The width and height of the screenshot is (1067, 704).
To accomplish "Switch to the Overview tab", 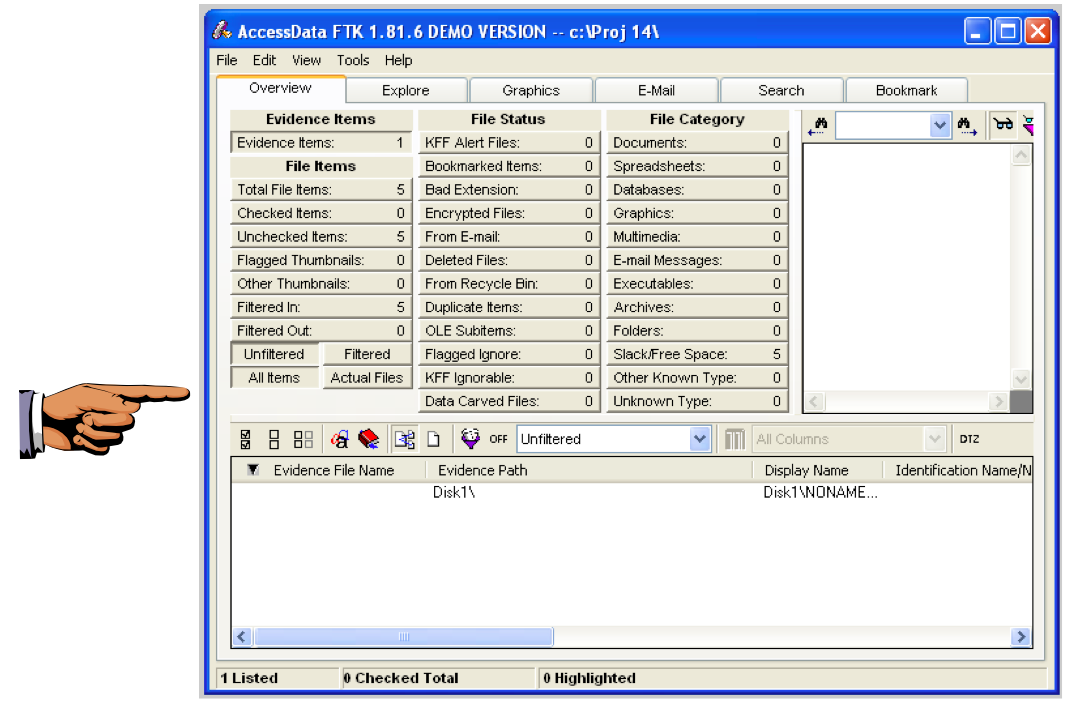I will (x=280, y=88).
